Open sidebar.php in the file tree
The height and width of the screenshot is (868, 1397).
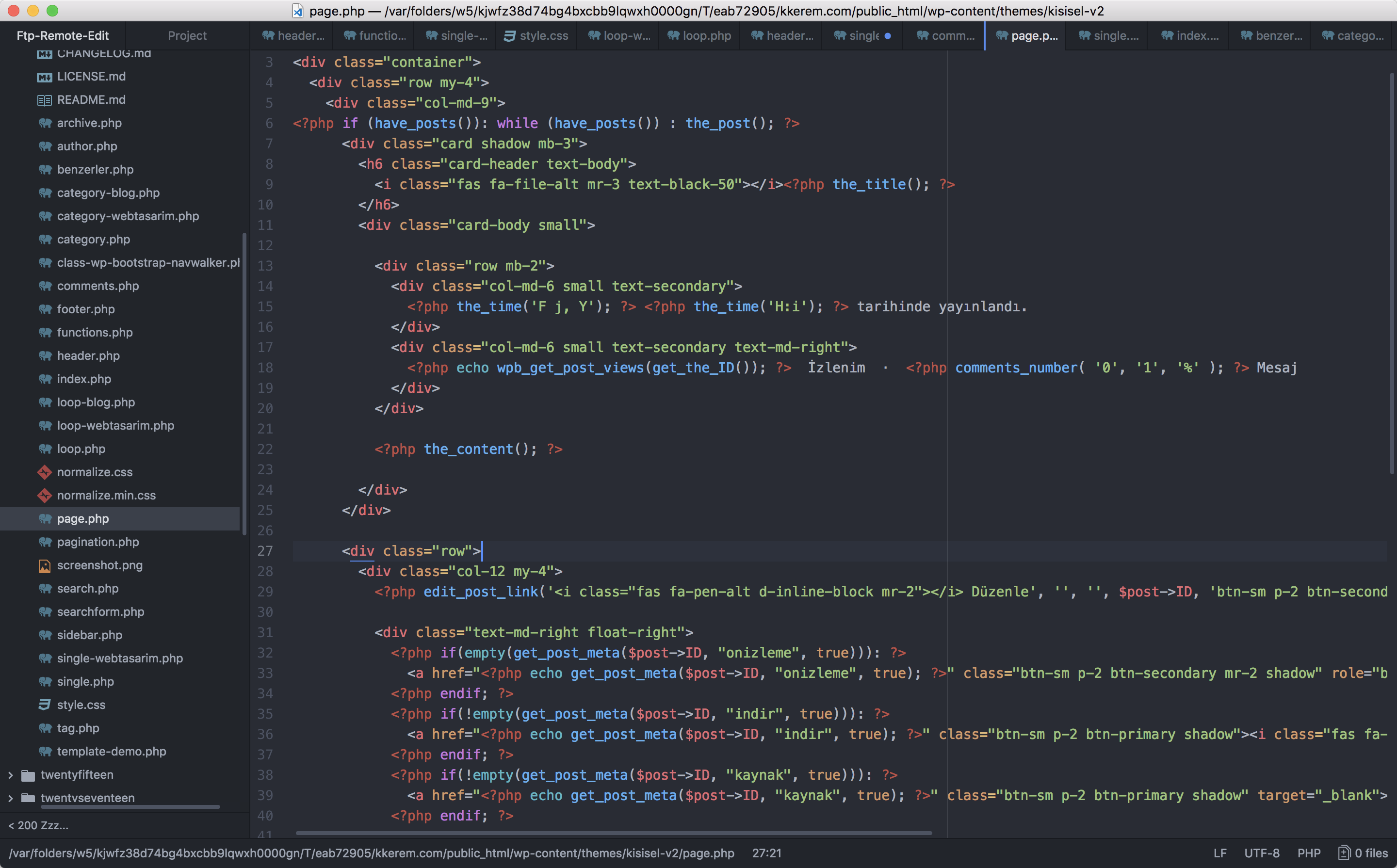pos(90,635)
